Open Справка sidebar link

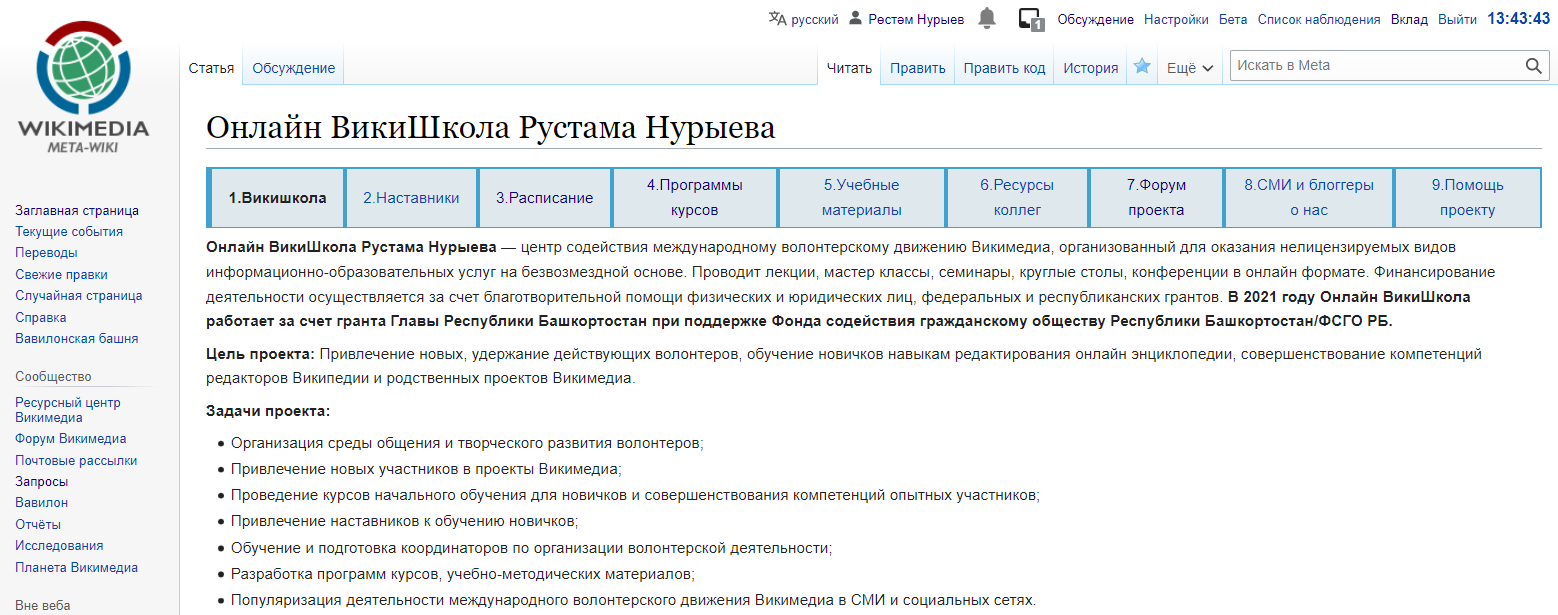pos(41,317)
